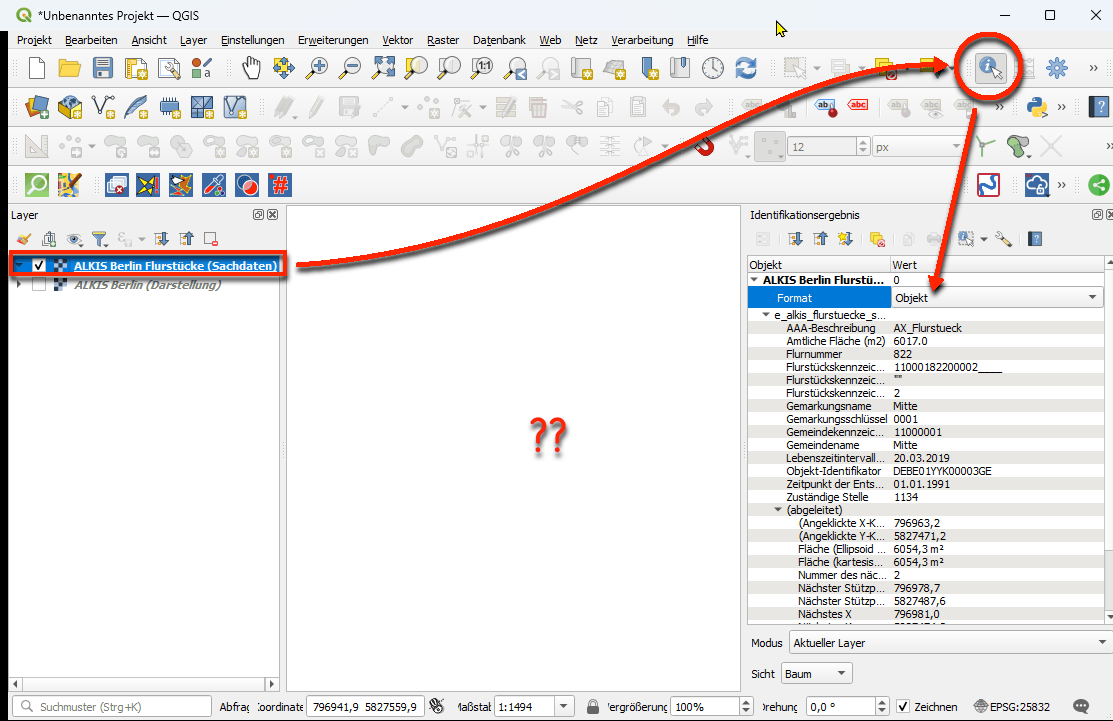Select the Pan Map hand tool
This screenshot has height=721, width=1113.
point(252,68)
